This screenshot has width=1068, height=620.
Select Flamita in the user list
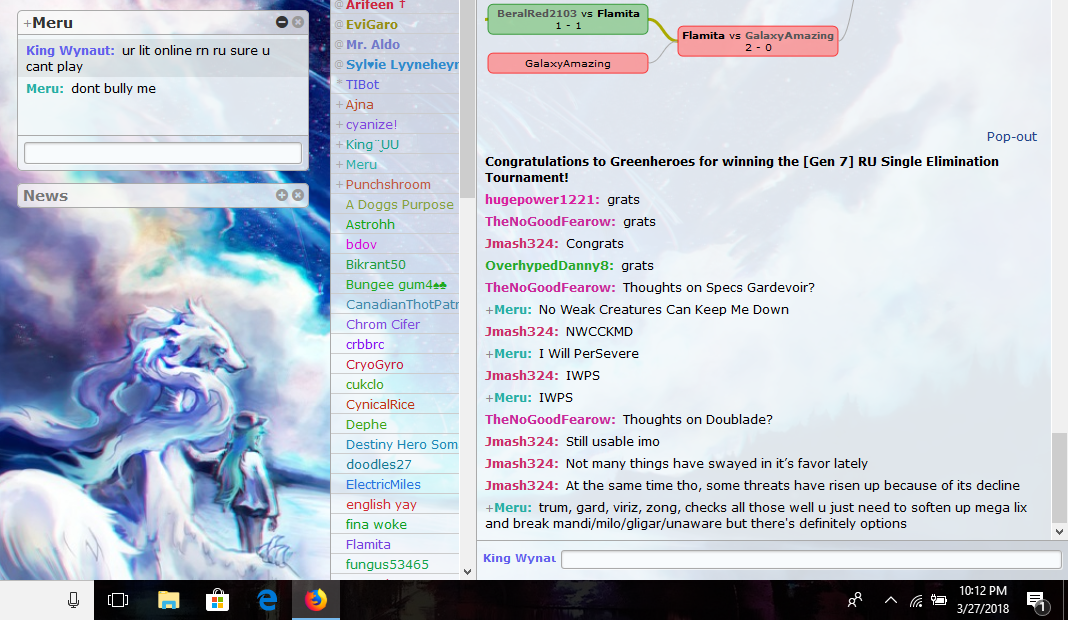click(x=368, y=544)
